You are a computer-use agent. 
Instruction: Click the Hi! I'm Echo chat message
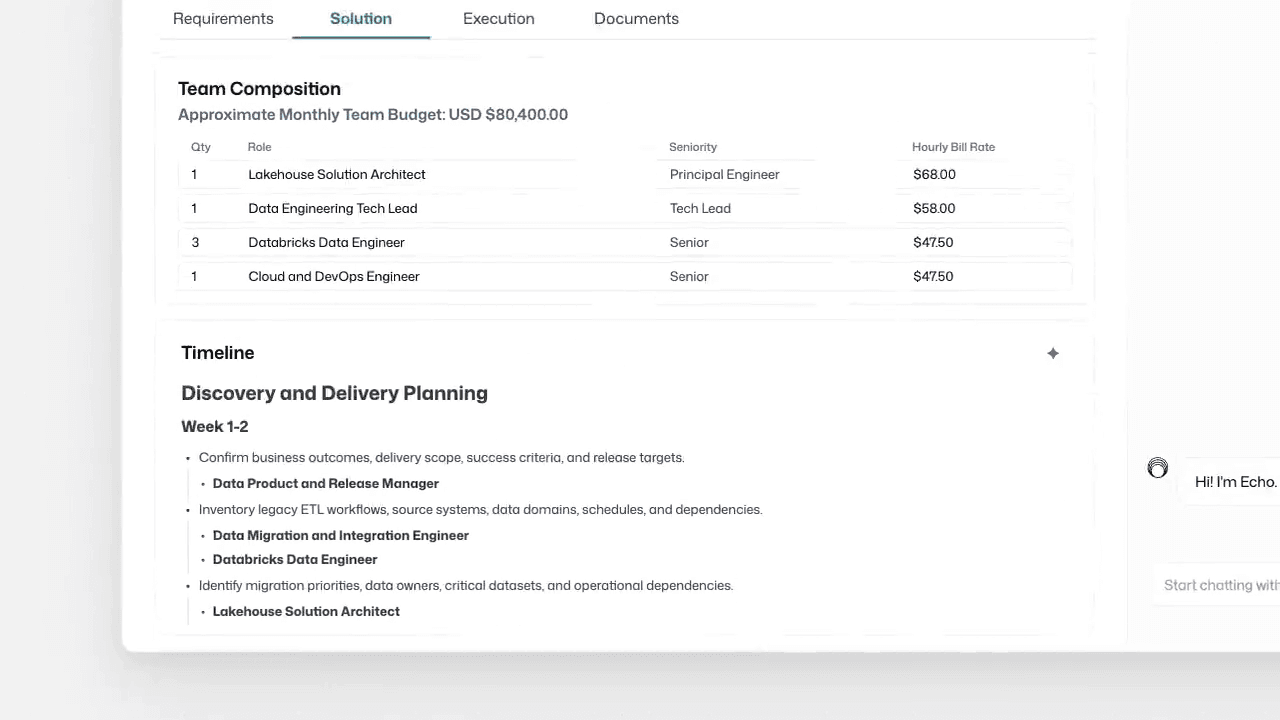1236,482
